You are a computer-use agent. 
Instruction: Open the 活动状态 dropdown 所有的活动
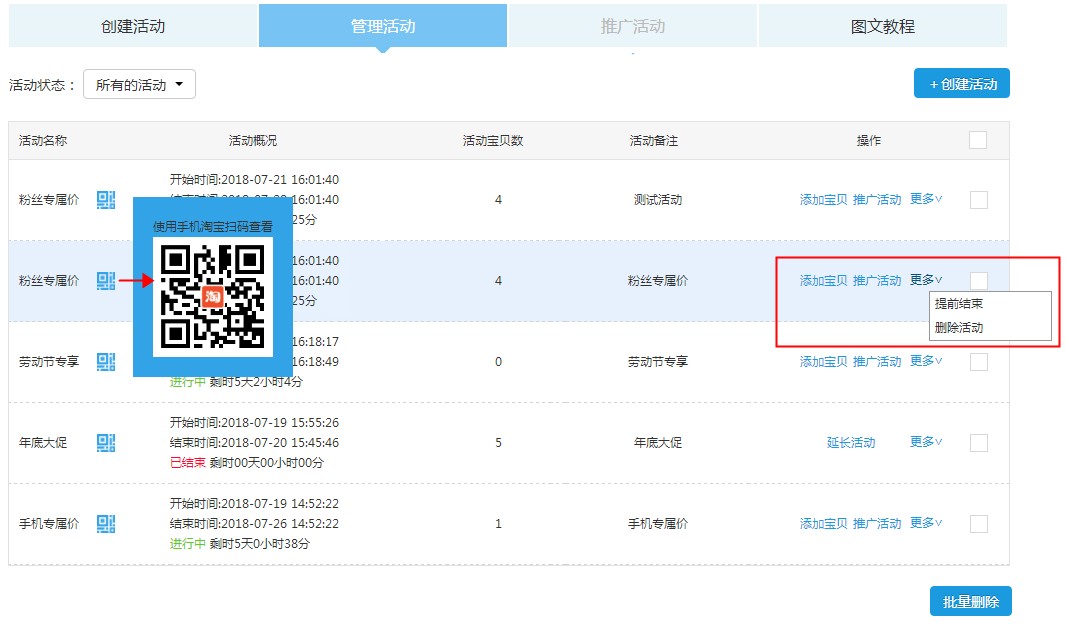click(x=139, y=84)
